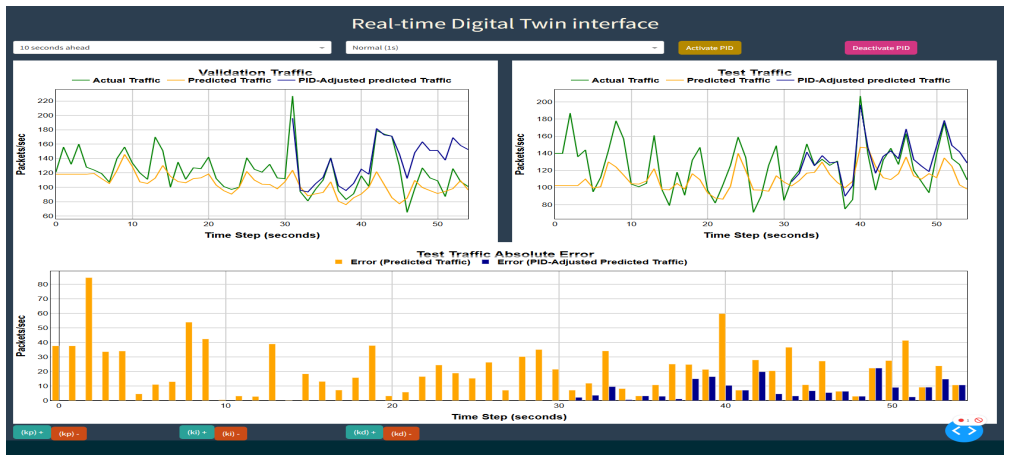Click blue Error (PID-Adjusted Predicted Traffic) legend swatch
The height and width of the screenshot is (461, 1010).
(x=487, y=262)
